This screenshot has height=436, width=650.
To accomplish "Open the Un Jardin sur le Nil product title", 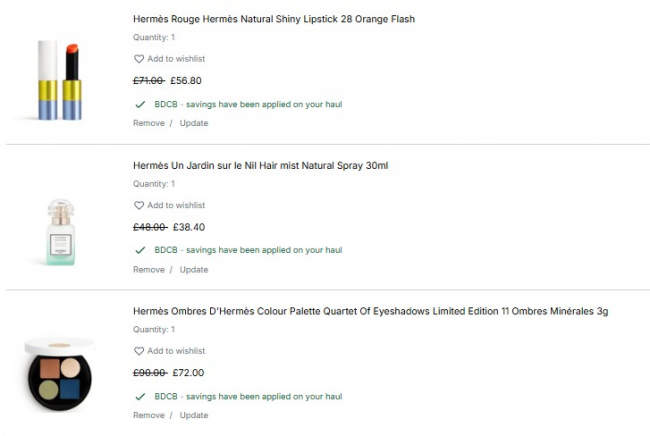I will (260, 165).
